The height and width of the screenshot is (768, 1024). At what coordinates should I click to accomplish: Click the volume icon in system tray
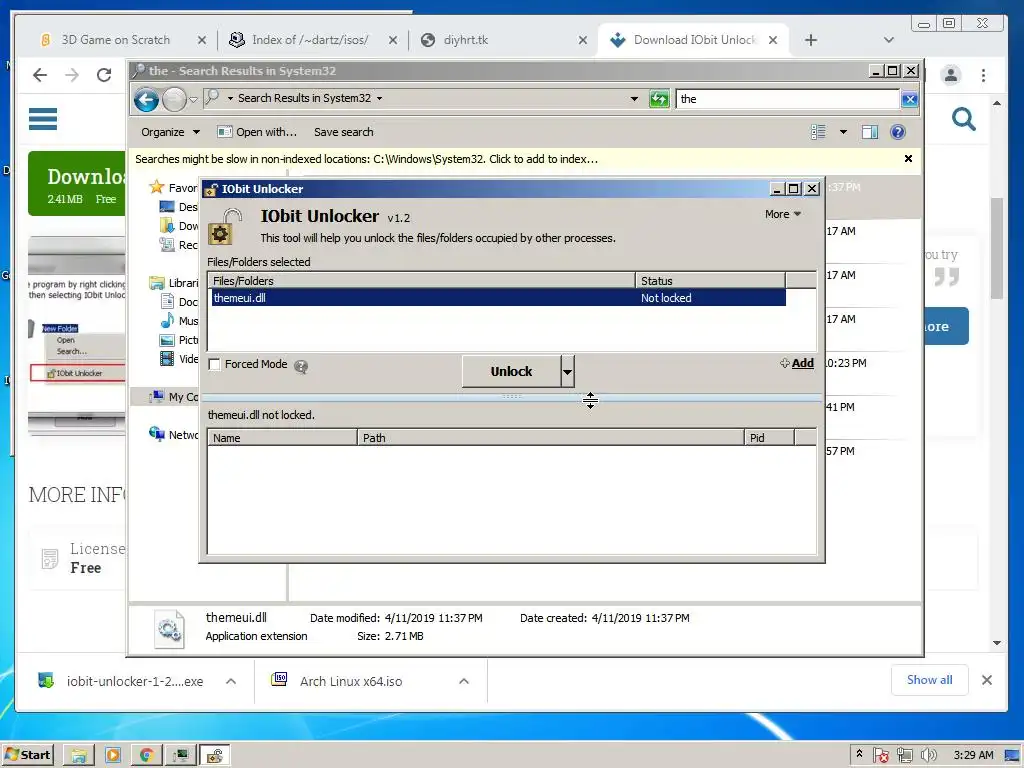coord(929,755)
